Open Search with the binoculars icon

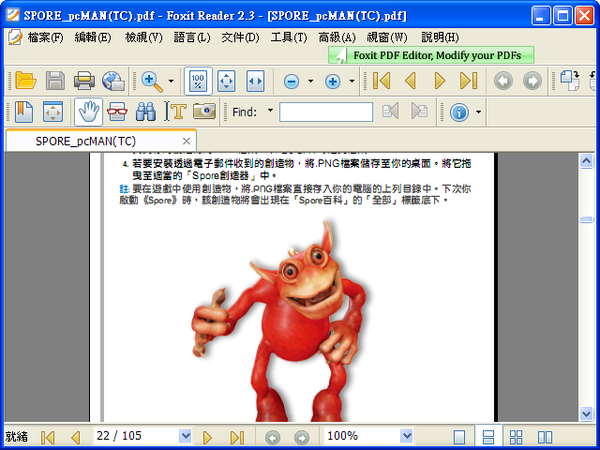(x=146, y=112)
